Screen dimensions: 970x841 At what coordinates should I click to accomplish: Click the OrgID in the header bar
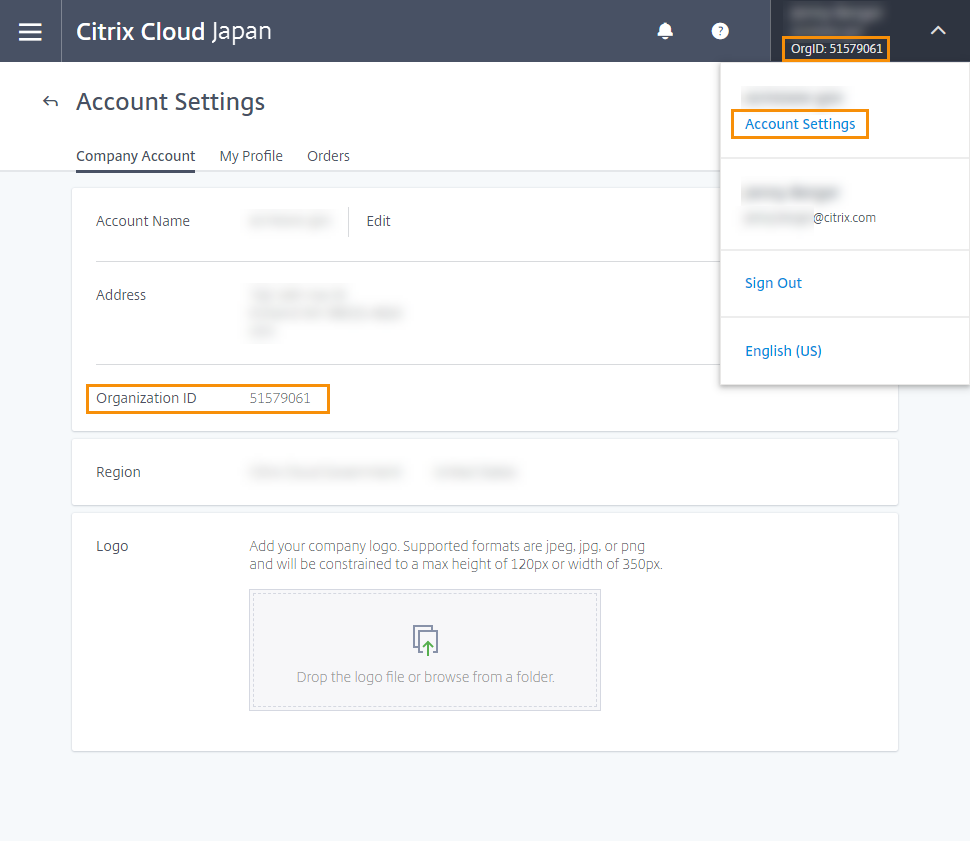(x=836, y=48)
